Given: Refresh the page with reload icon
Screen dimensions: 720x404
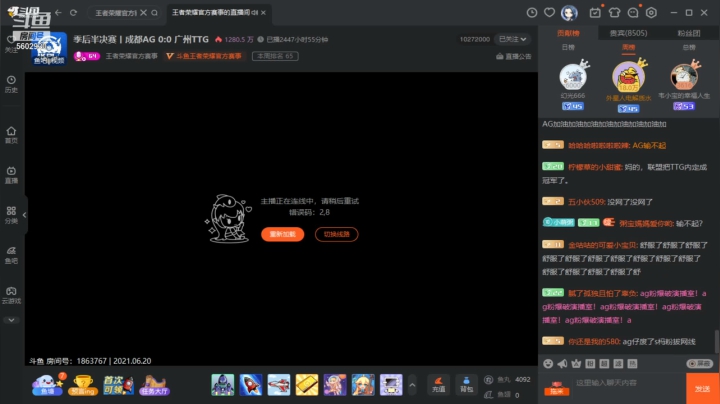Looking at the screenshot, I should [x=73, y=12].
